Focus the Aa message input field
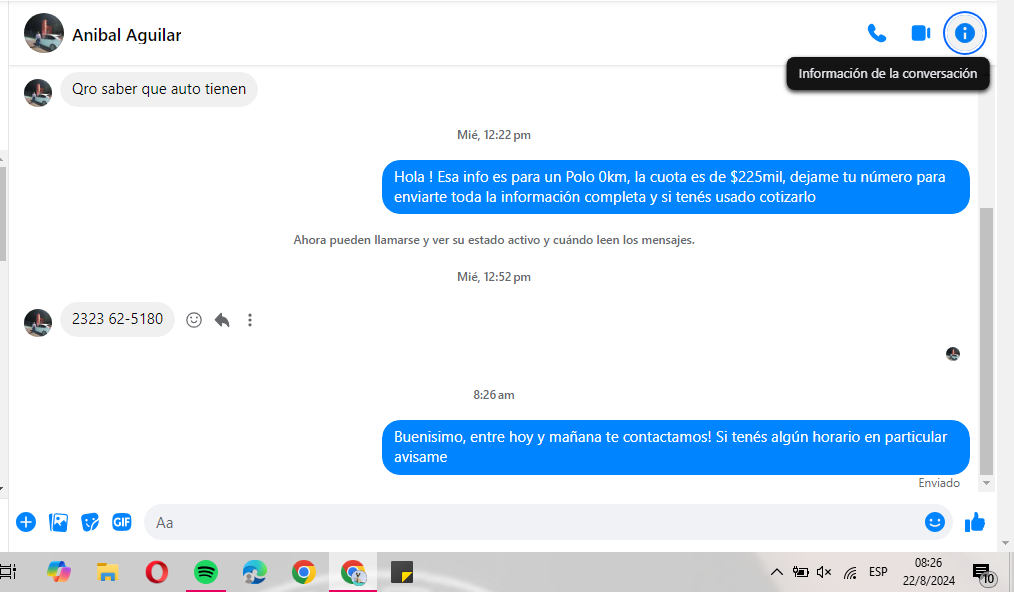 (534, 522)
